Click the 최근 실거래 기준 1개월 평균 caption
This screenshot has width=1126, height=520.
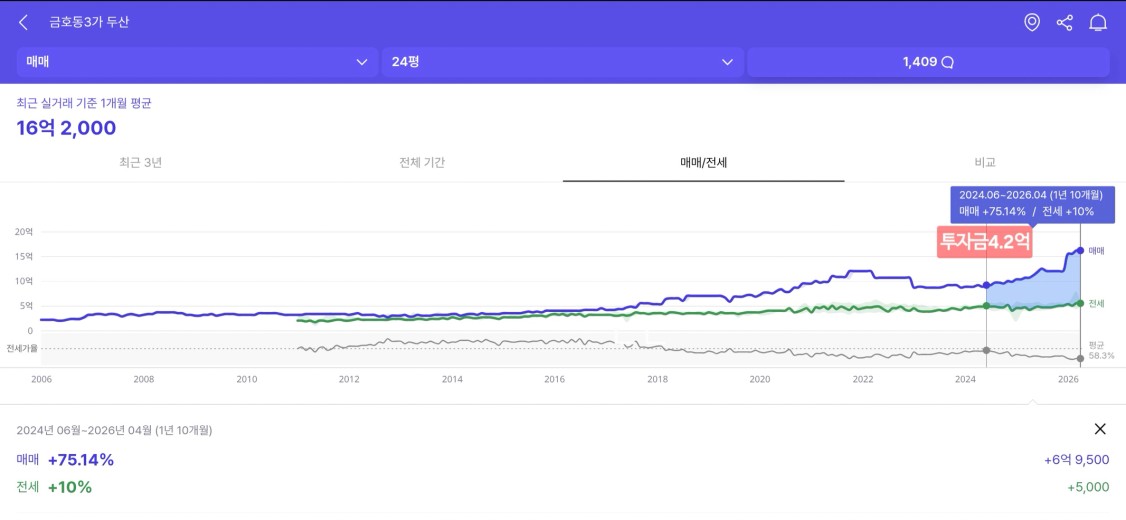[84, 103]
